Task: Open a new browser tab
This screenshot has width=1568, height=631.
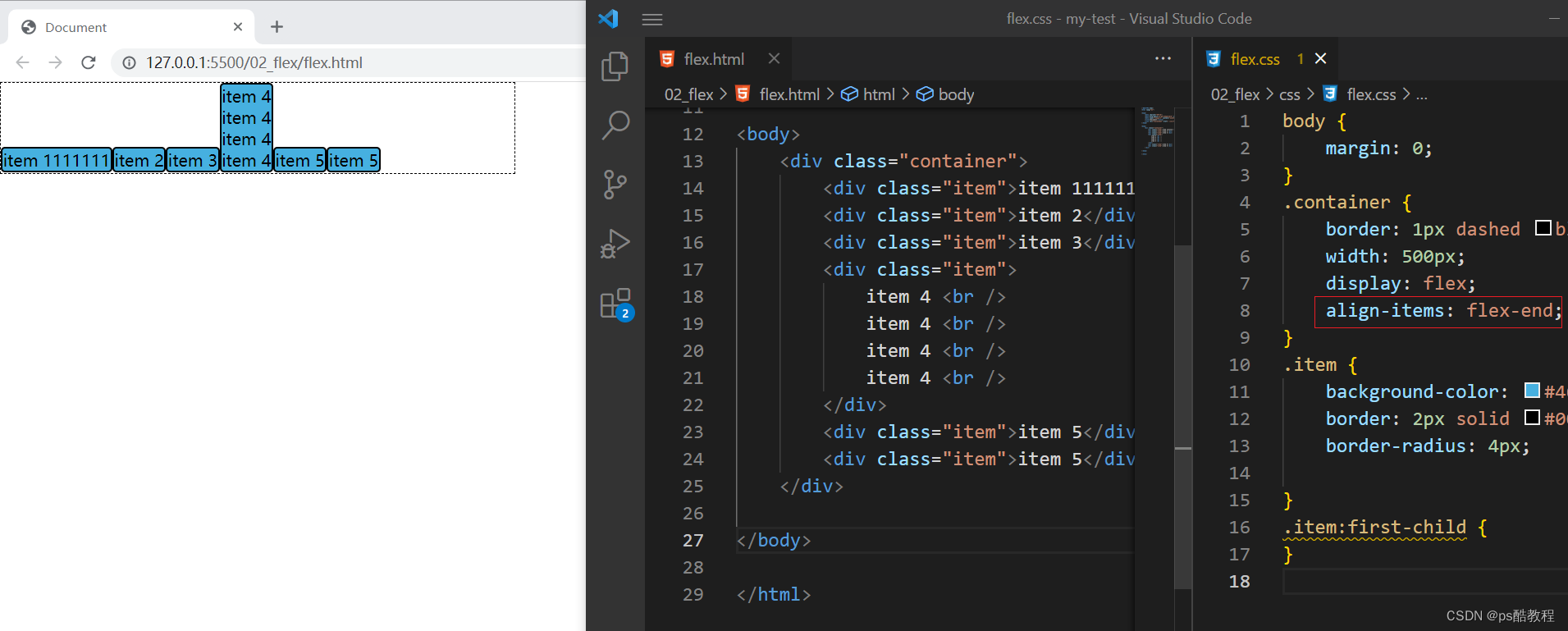Action: (x=277, y=27)
